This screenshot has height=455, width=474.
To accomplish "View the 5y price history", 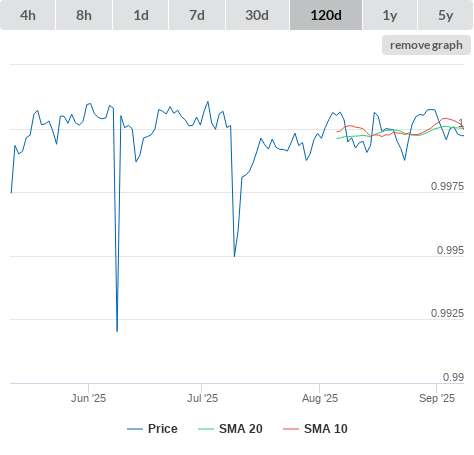I will pos(446,15).
